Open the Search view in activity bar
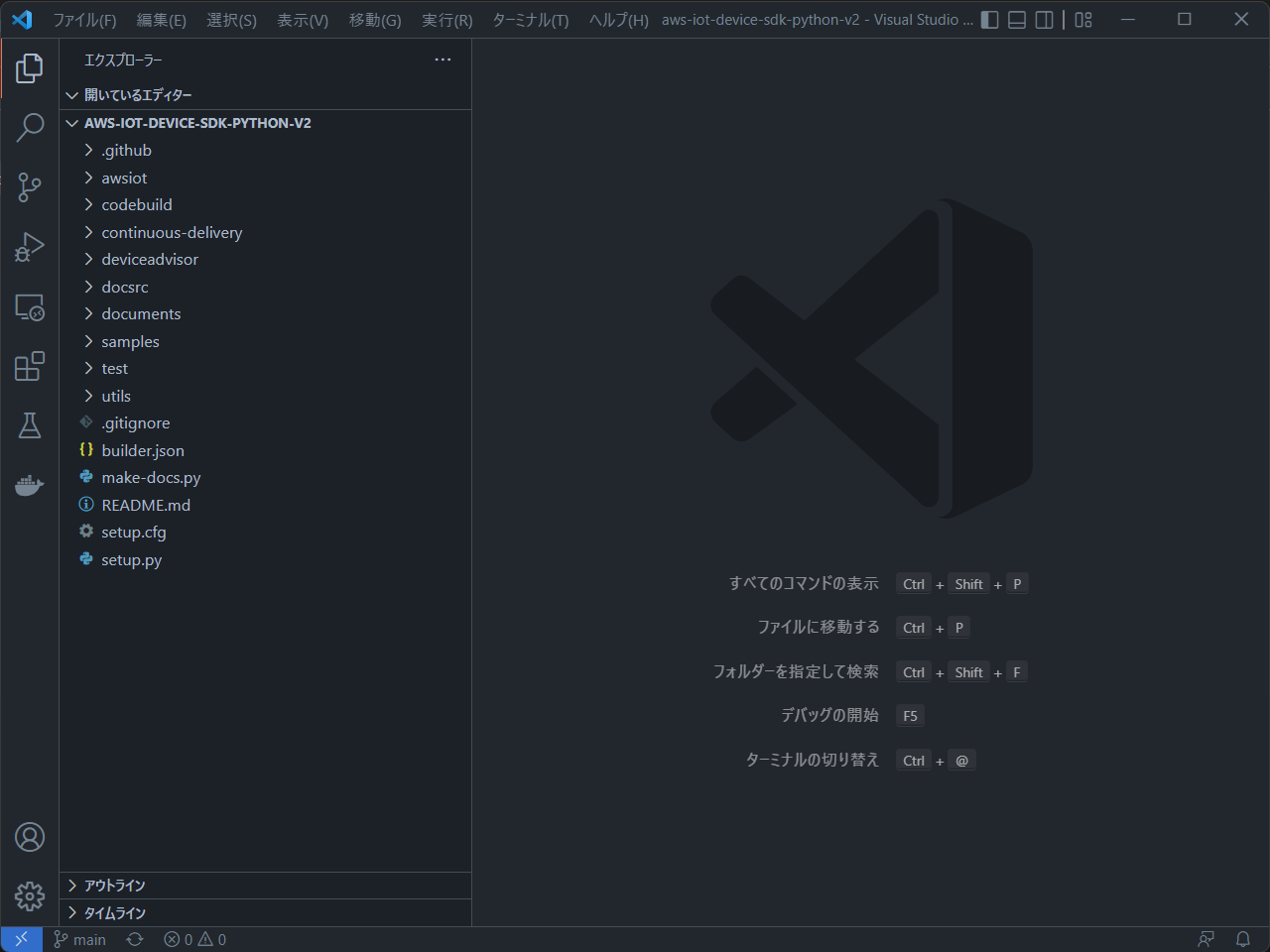Image resolution: width=1270 pixels, height=952 pixels. point(30,127)
